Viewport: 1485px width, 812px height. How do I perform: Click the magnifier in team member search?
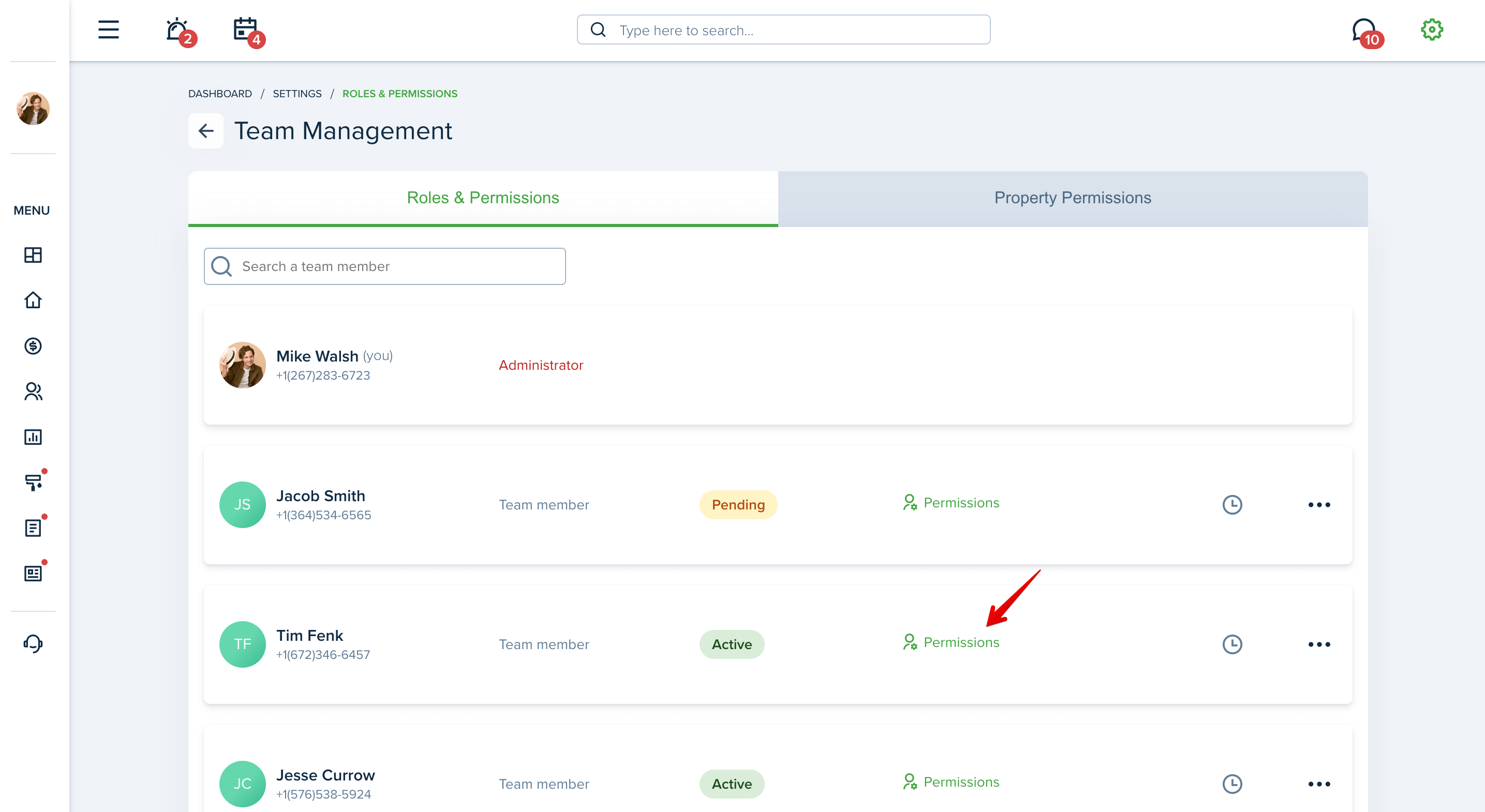click(x=221, y=266)
